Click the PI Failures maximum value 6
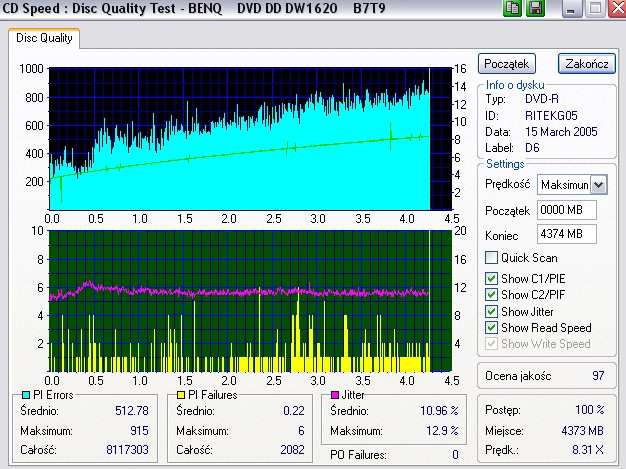626x469 pixels. (301, 431)
